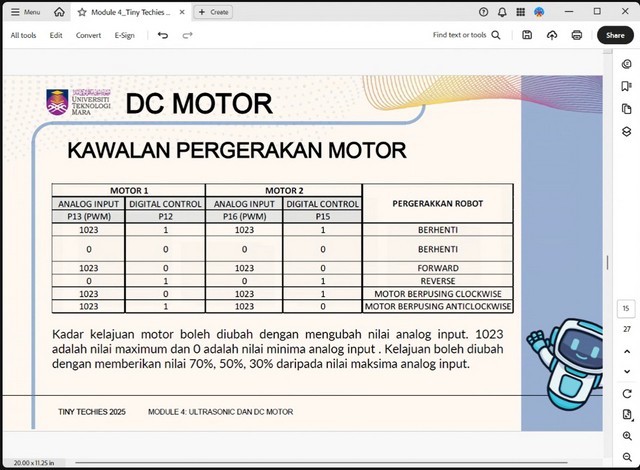Open the Home view icon
This screenshot has height=470, width=640.
click(59, 12)
